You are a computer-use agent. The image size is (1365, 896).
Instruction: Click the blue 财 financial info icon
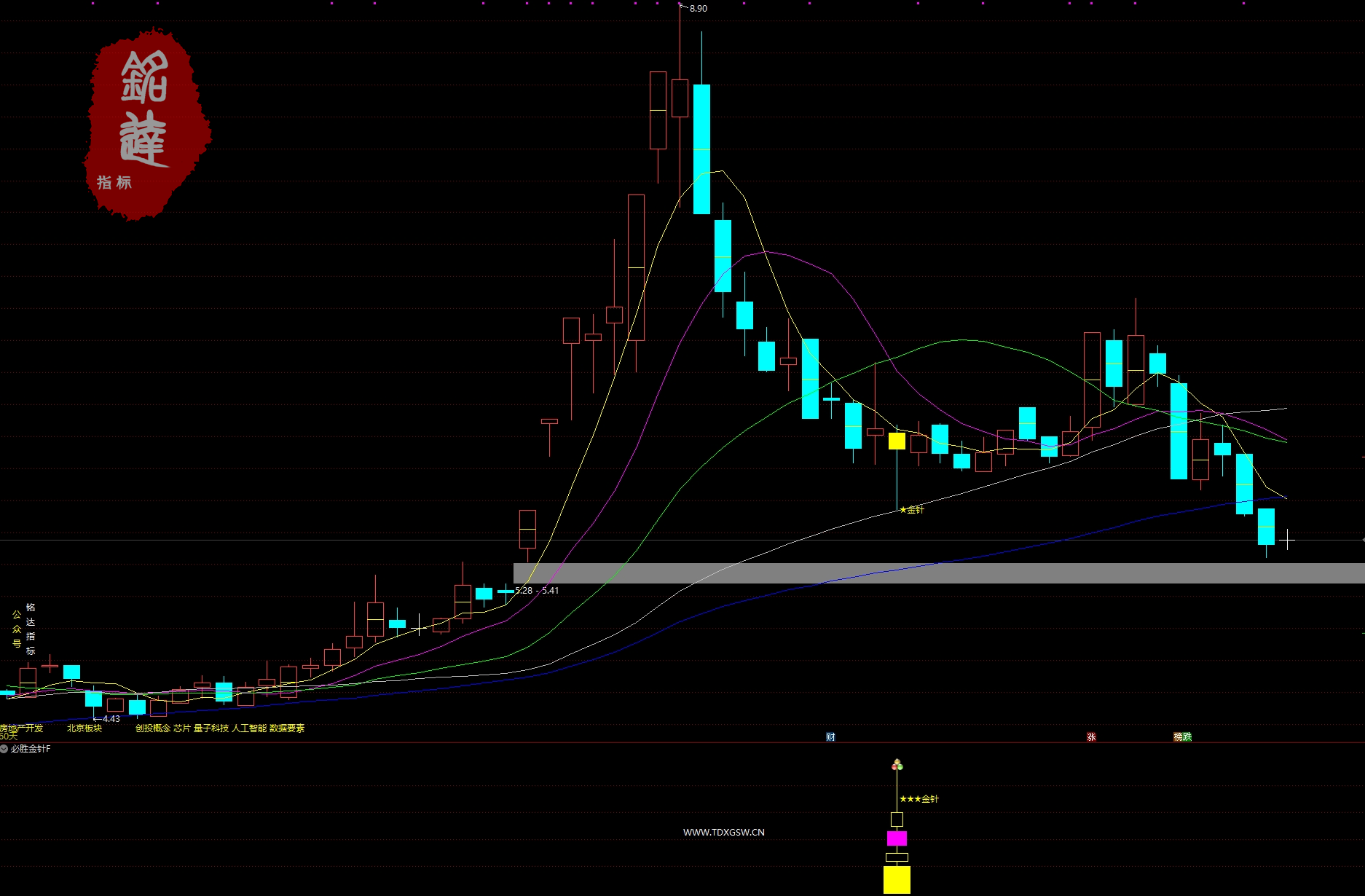pyautogui.click(x=830, y=736)
